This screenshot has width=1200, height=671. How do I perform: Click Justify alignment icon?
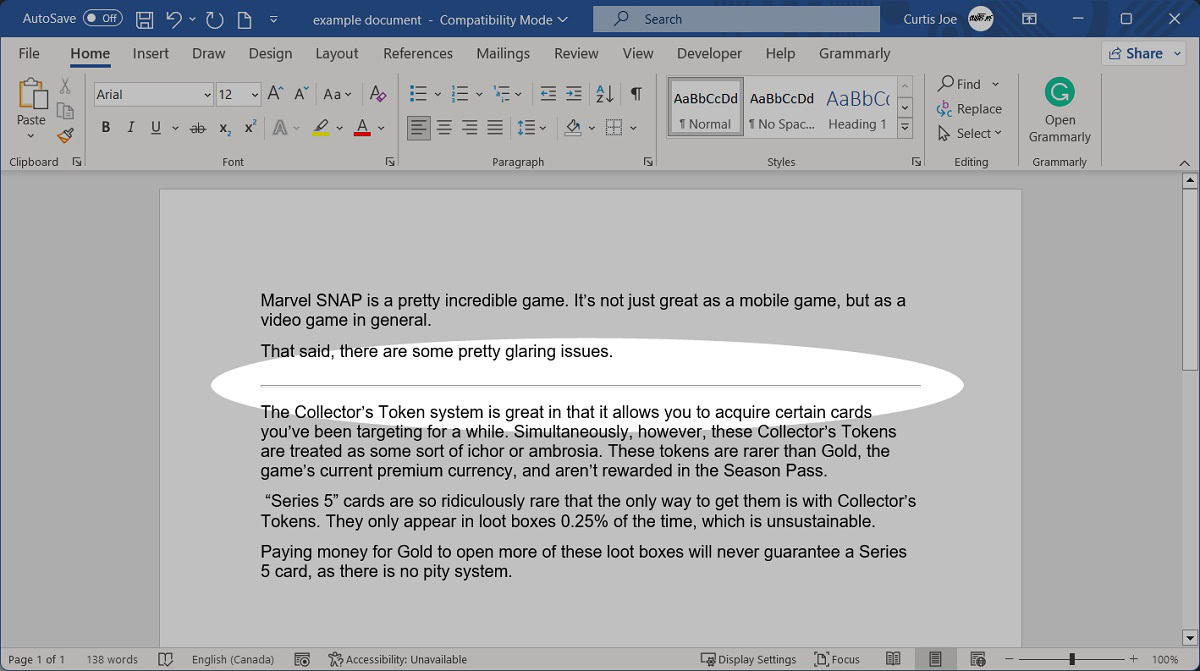tap(495, 128)
